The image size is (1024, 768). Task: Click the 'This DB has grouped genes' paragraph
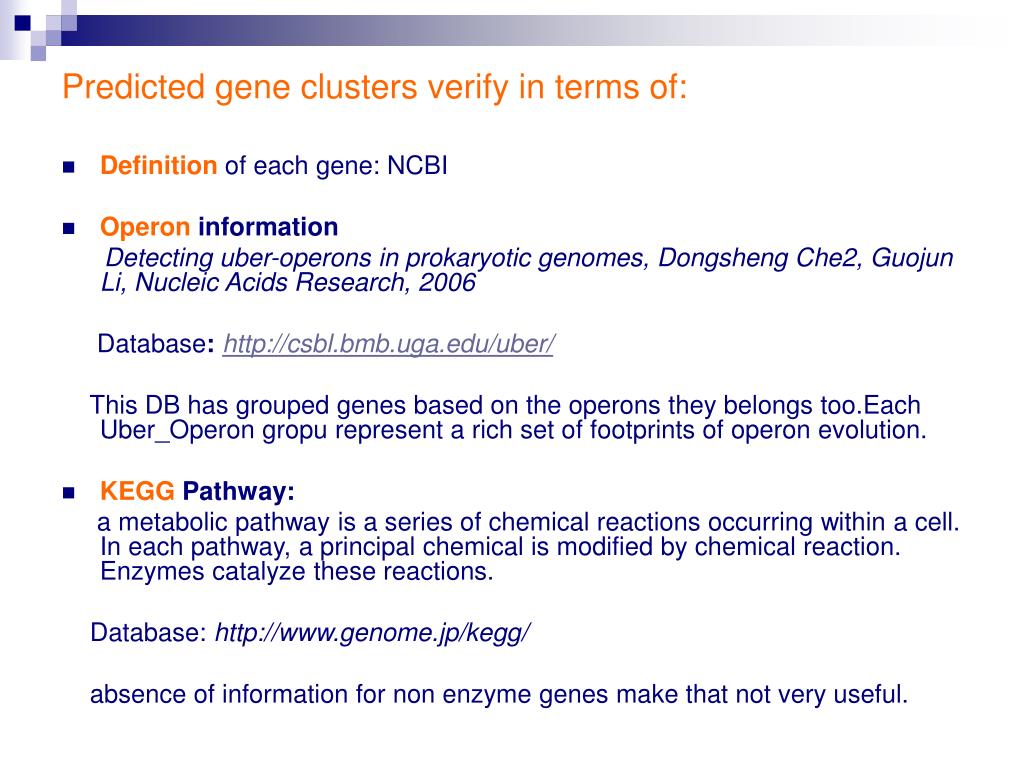coord(508,418)
